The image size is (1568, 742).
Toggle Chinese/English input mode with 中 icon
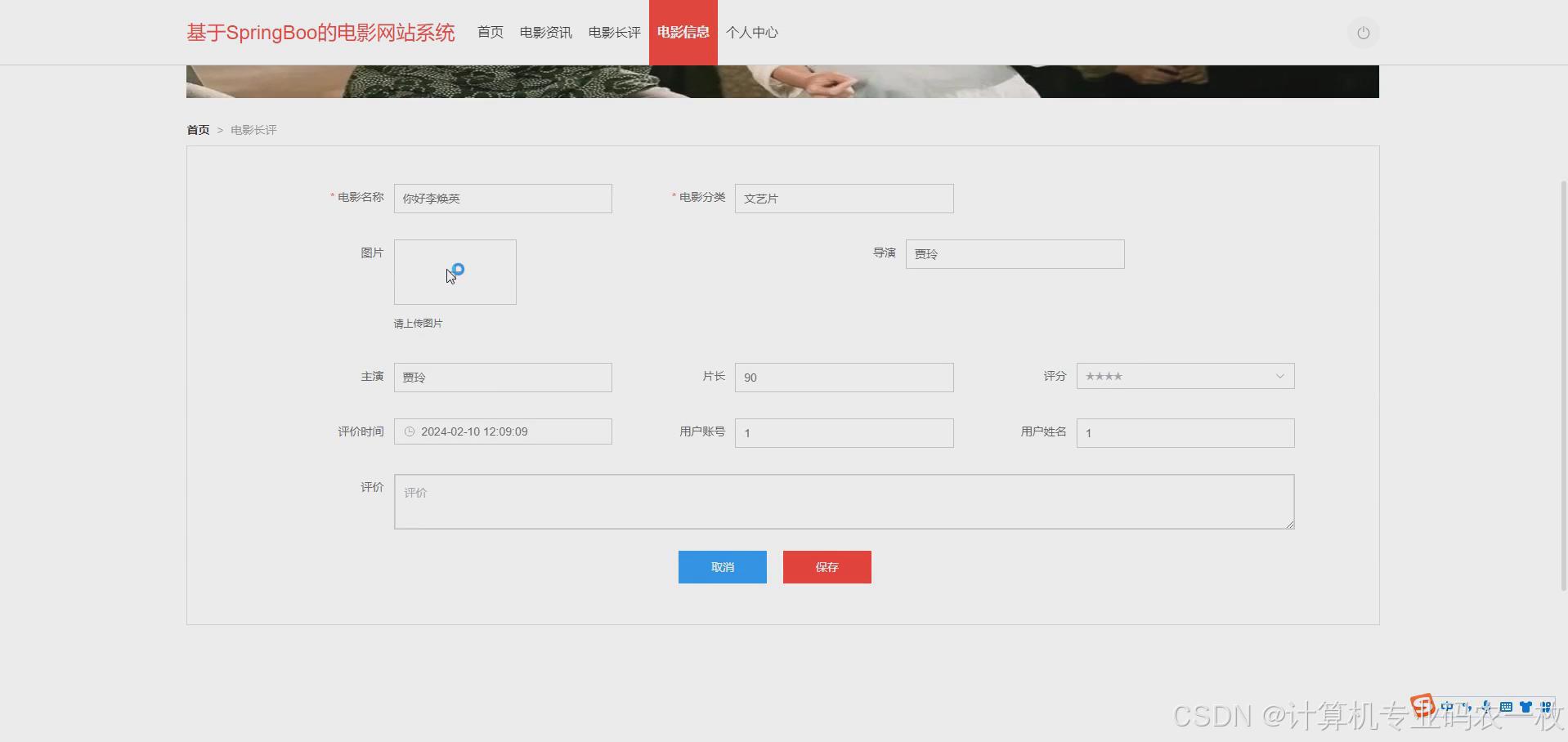pyautogui.click(x=1447, y=706)
